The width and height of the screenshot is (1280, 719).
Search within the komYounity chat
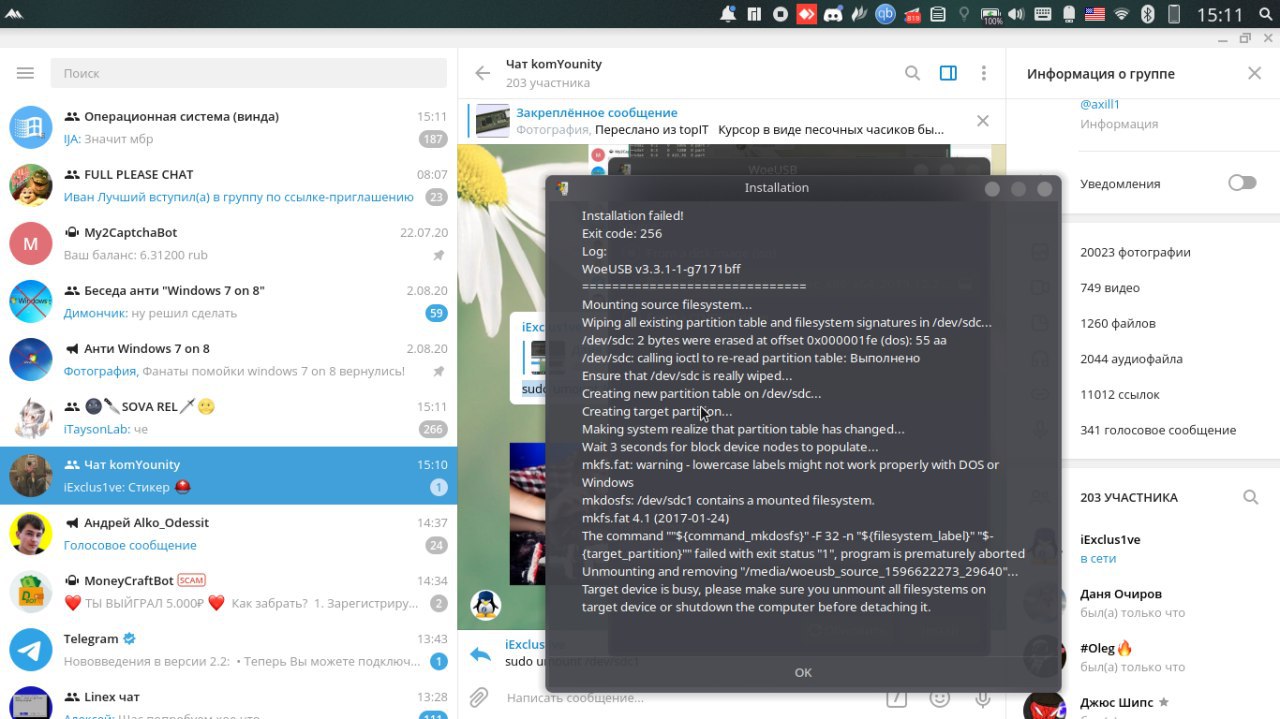[x=912, y=73]
